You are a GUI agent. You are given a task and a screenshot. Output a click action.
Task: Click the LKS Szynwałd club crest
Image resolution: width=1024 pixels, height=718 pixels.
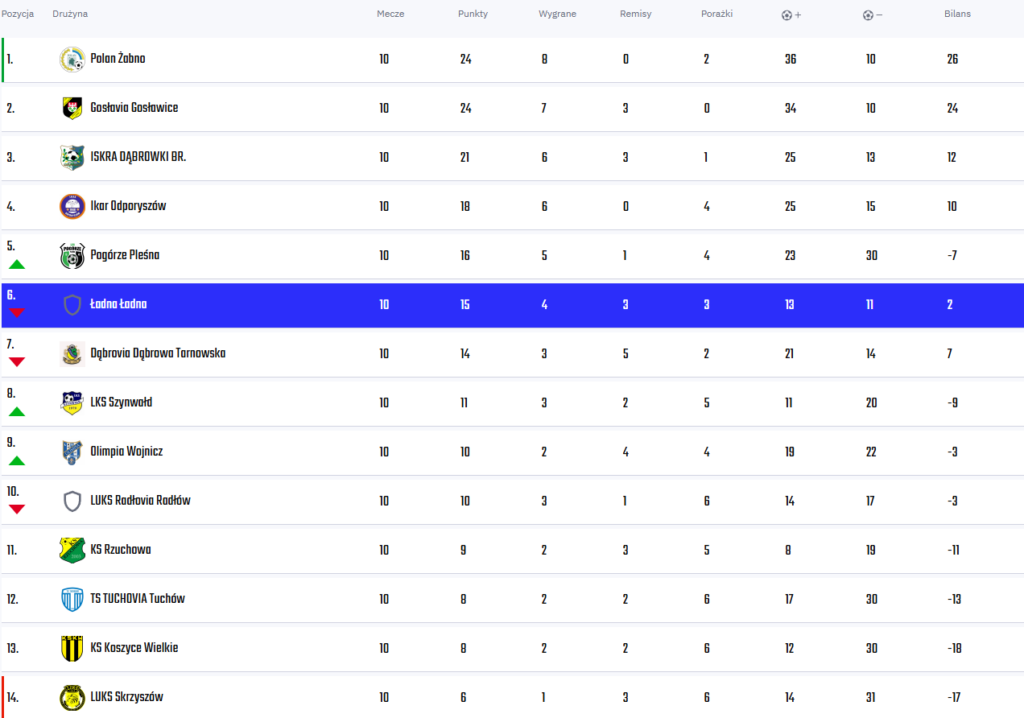point(72,402)
